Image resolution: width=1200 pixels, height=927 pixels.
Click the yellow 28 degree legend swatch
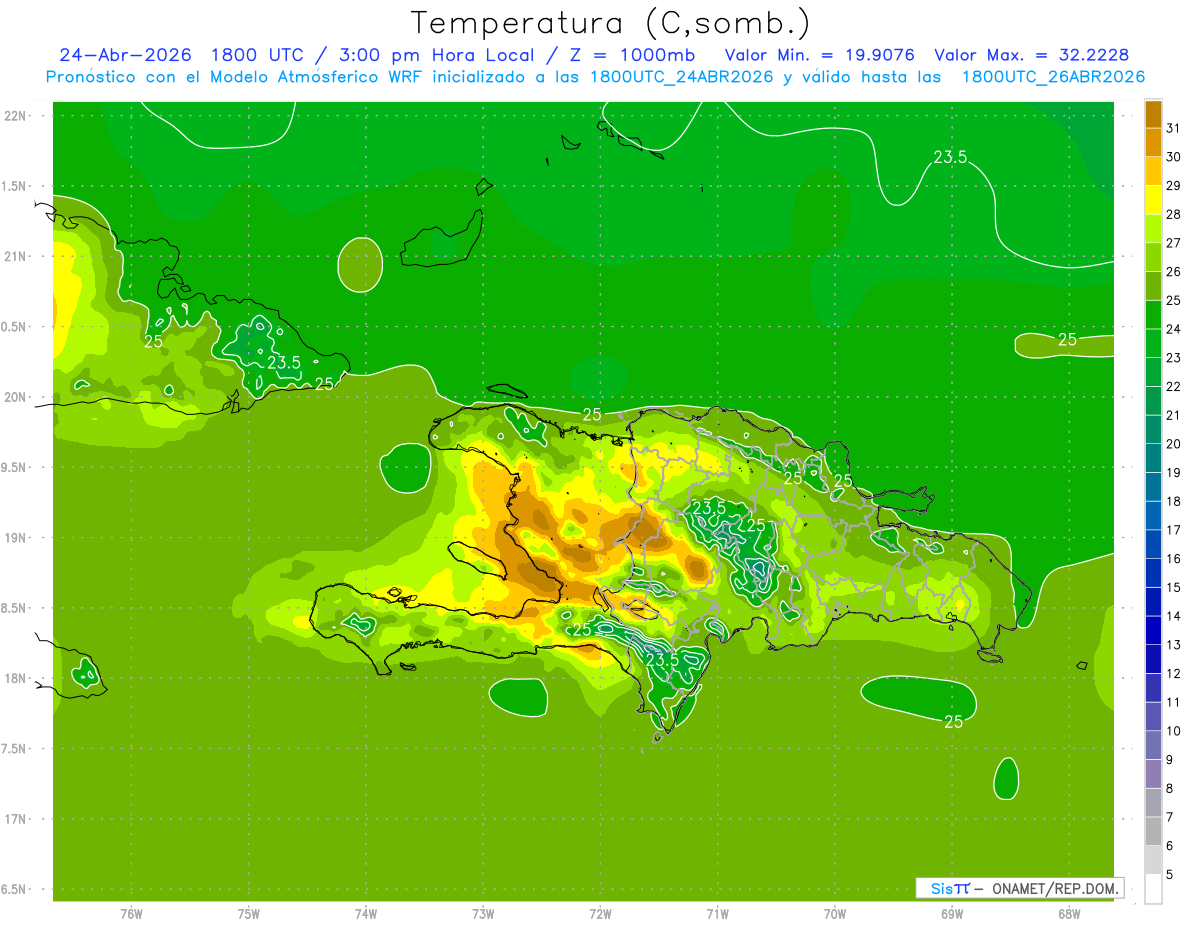click(1153, 200)
